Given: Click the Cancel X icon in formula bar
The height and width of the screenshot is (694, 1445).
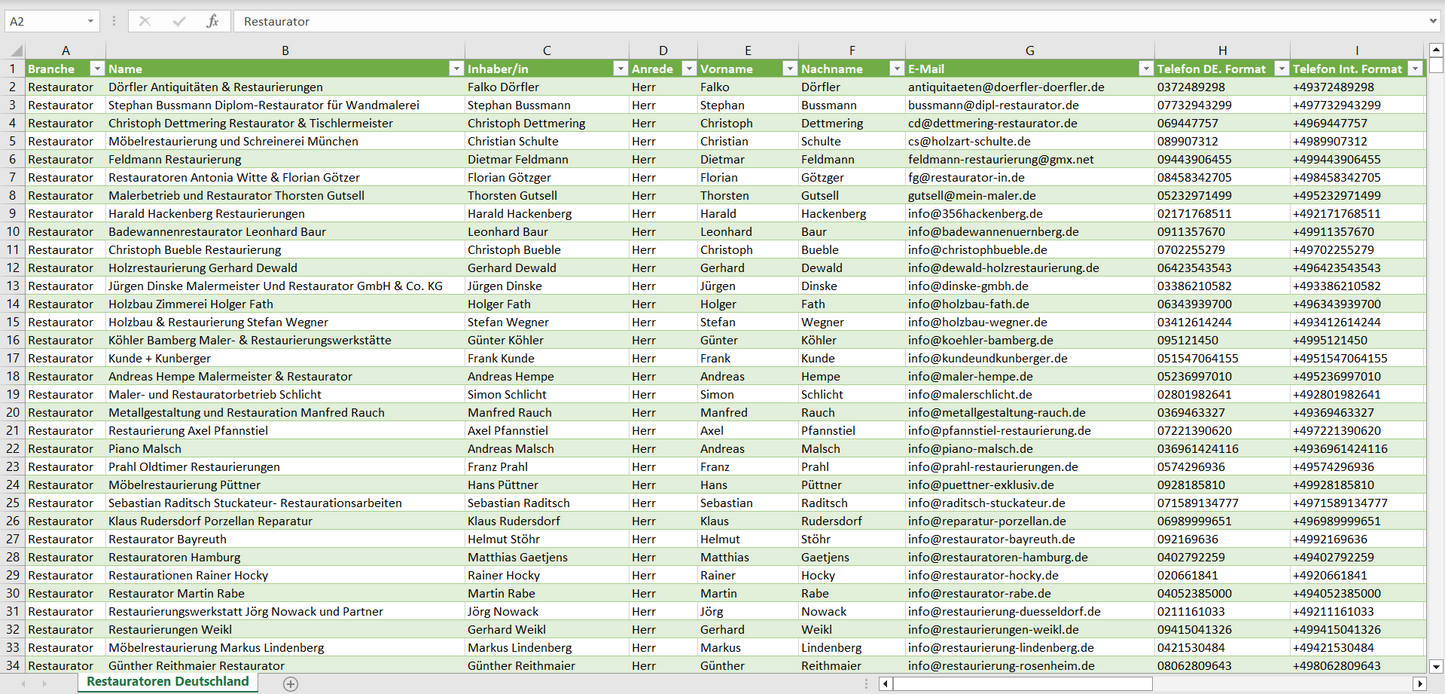Looking at the screenshot, I should point(145,21).
